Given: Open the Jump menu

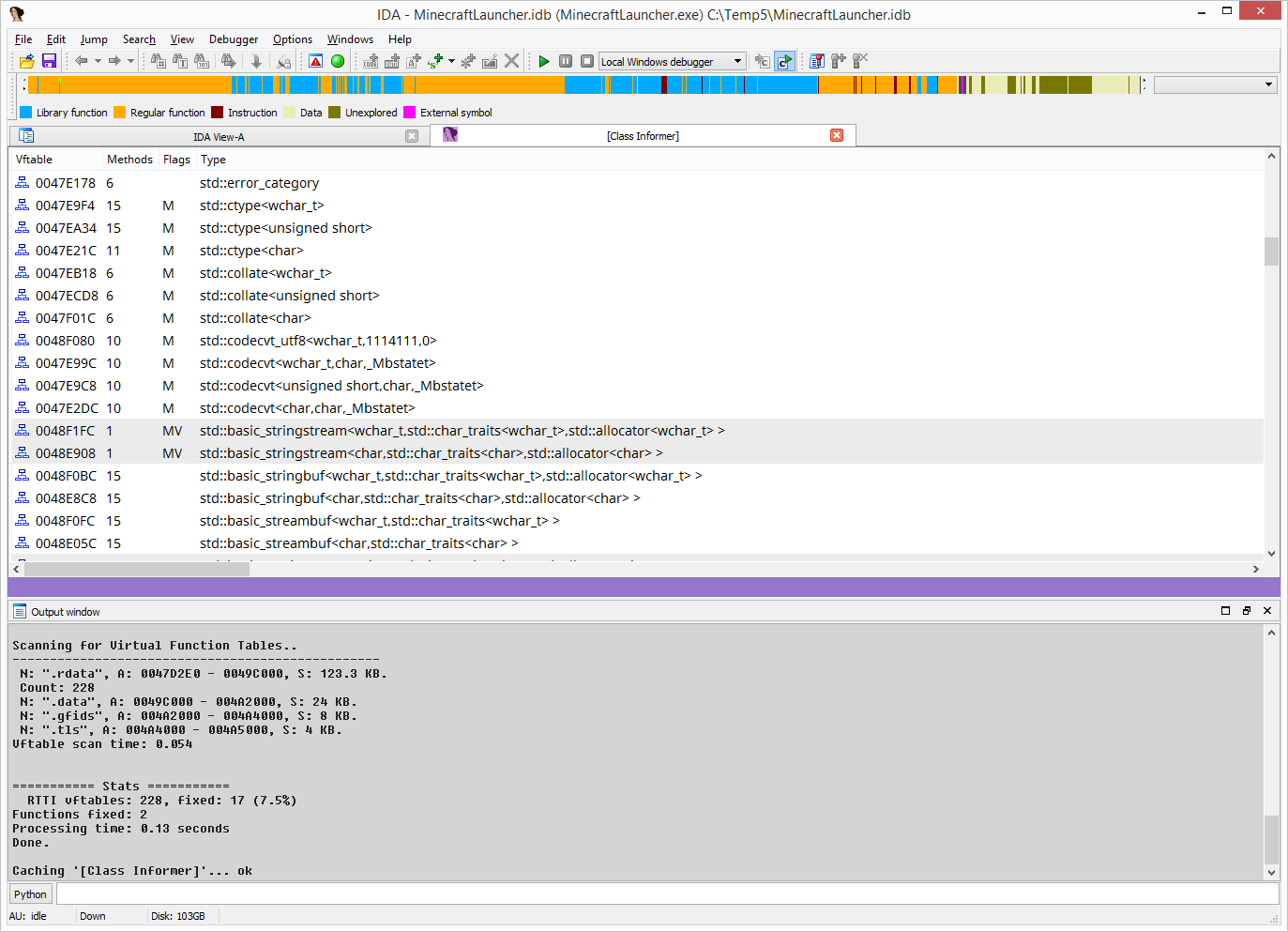Looking at the screenshot, I should [x=94, y=39].
